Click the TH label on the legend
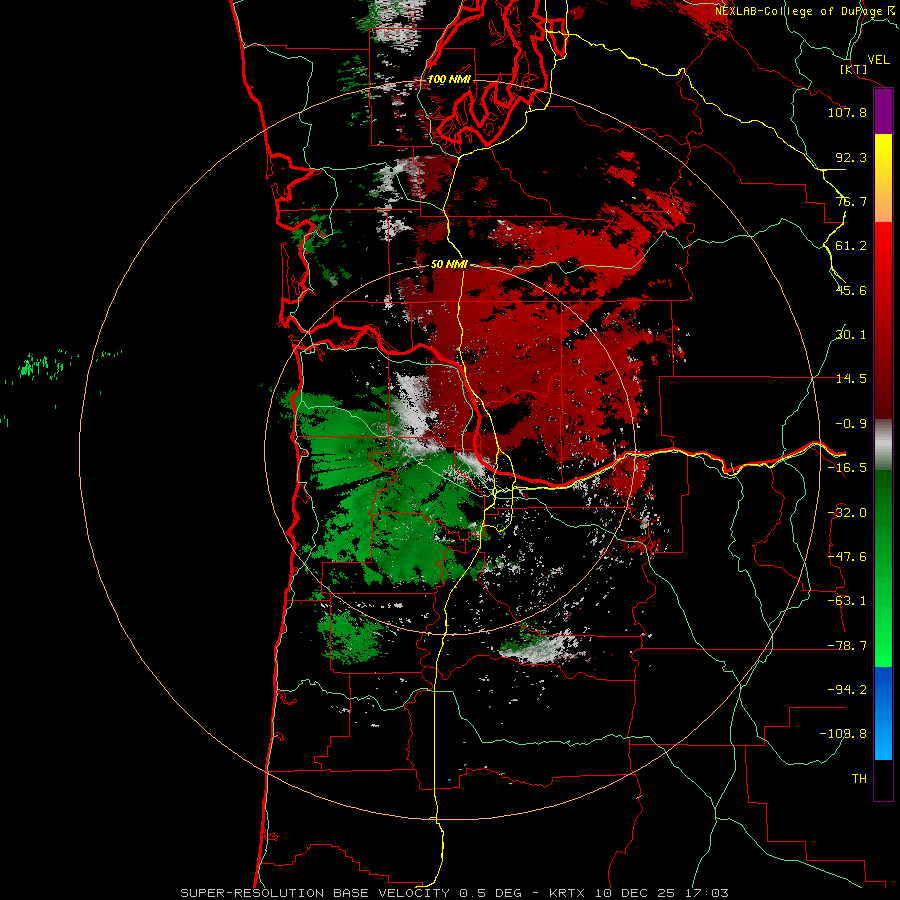Viewport: 900px width, 900px height. point(859,779)
